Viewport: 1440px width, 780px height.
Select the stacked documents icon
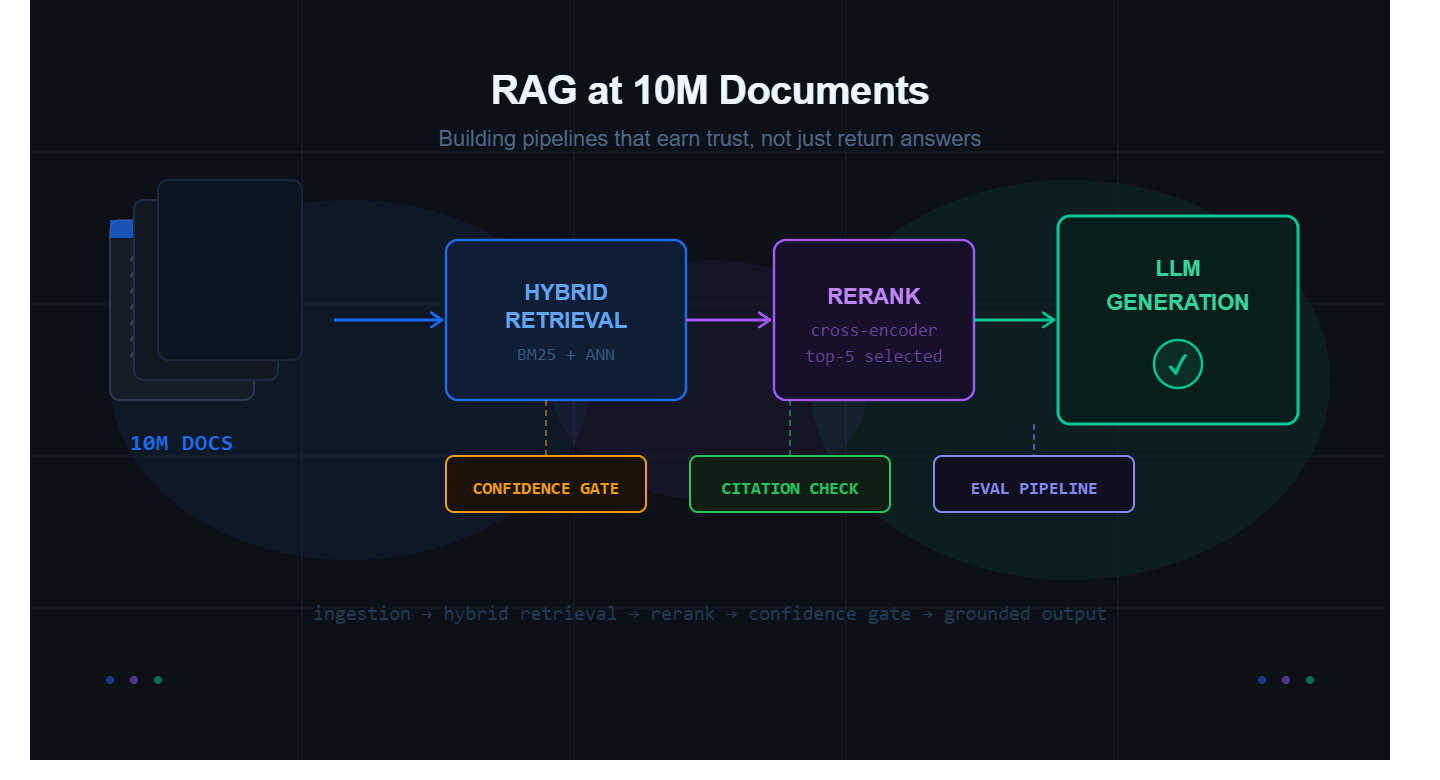tap(206, 290)
